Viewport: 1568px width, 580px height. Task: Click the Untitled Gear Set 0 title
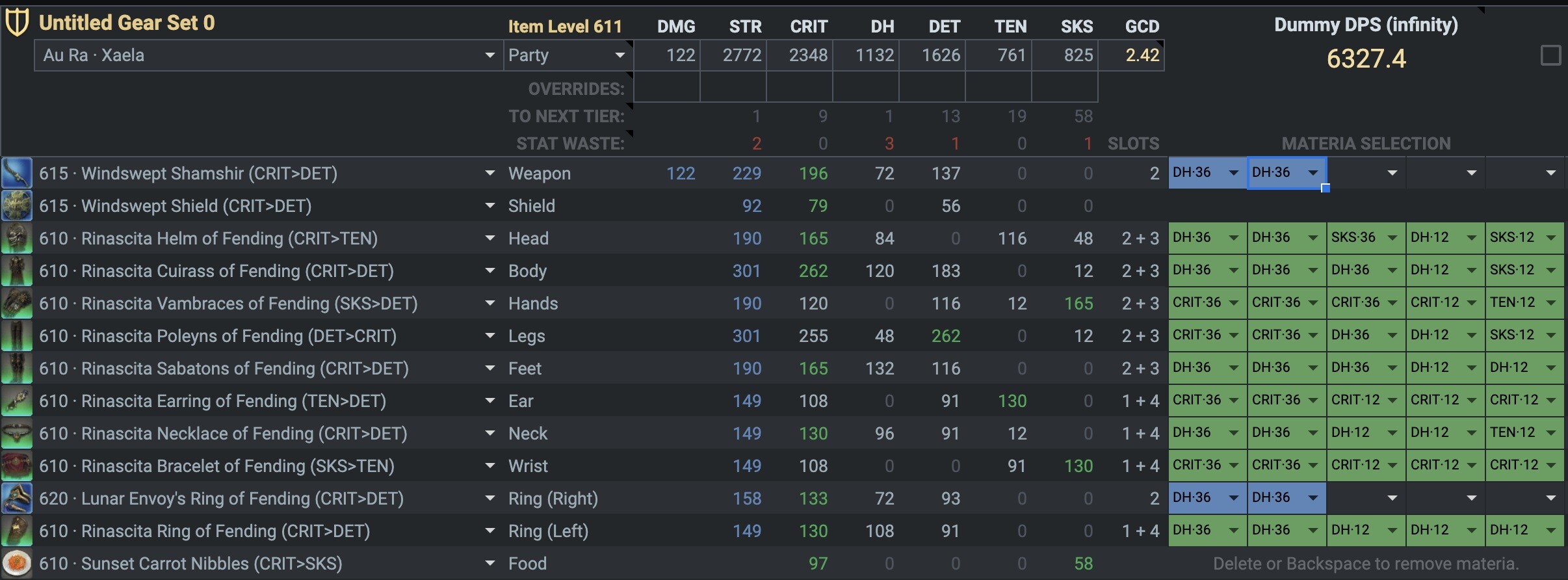[x=127, y=23]
